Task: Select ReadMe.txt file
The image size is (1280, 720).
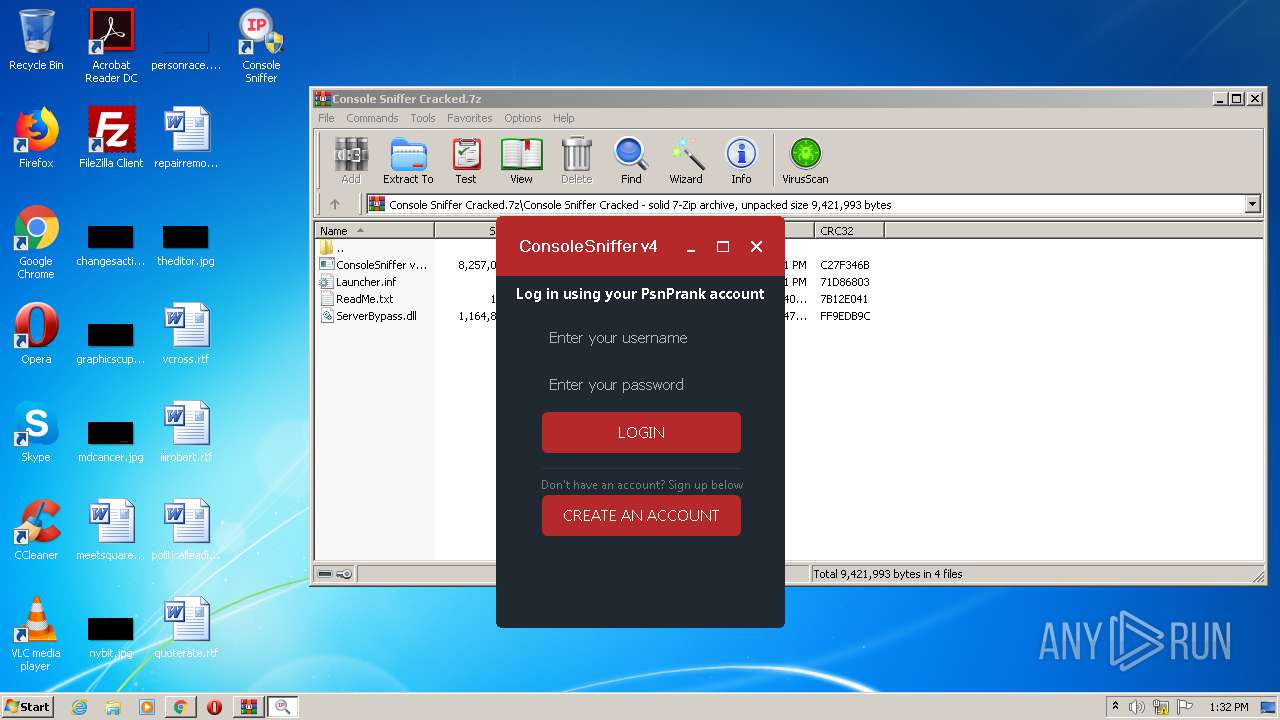Action: point(356,299)
